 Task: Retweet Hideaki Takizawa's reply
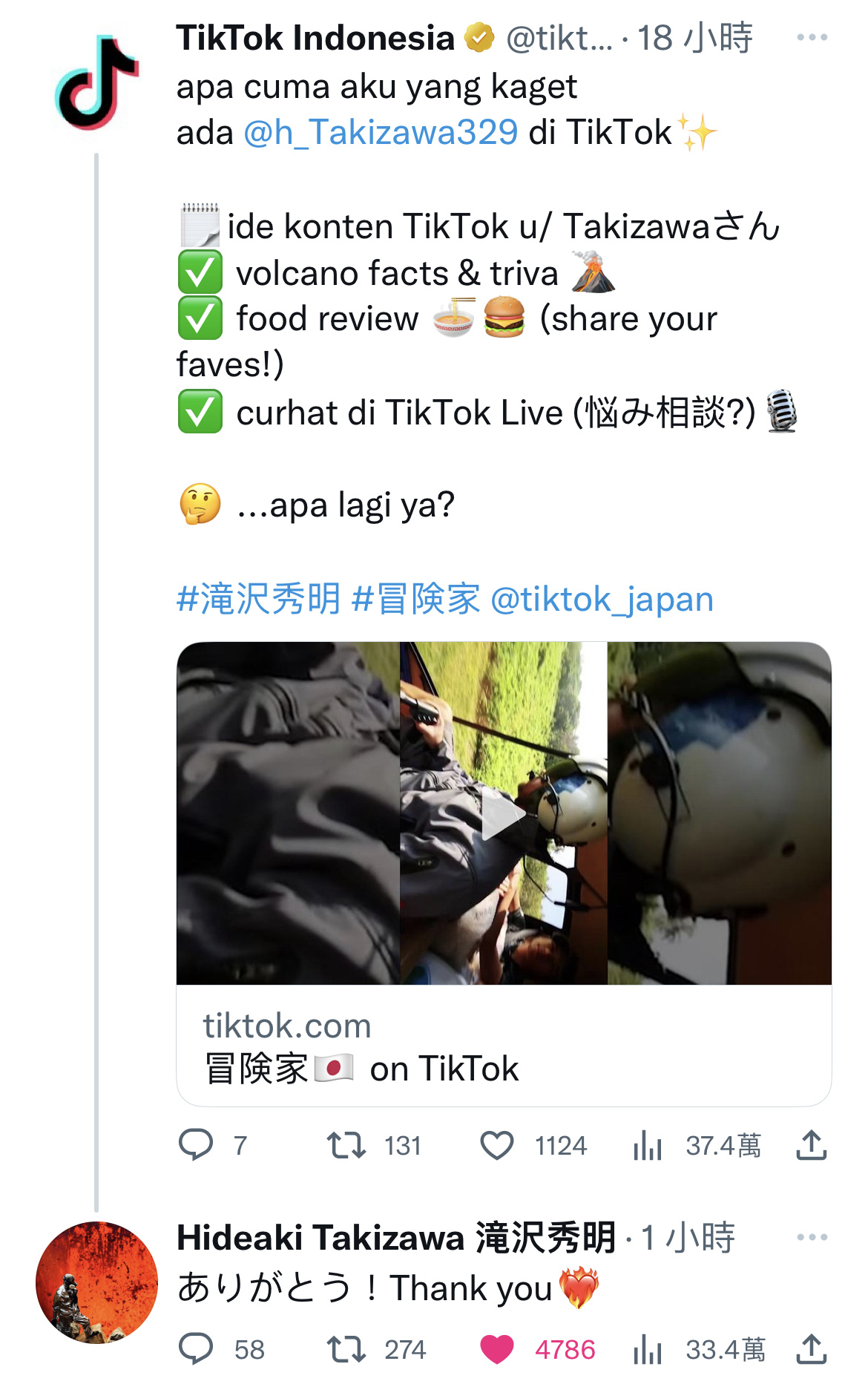coord(346,1349)
